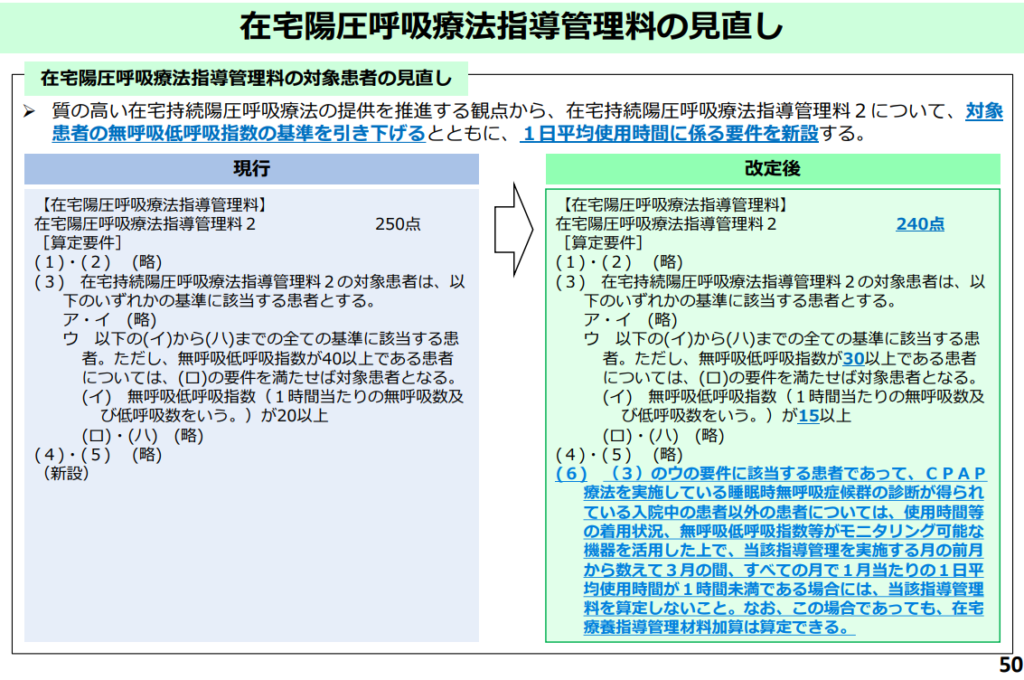Click the （新設） text in the 現行 panel

(64, 473)
